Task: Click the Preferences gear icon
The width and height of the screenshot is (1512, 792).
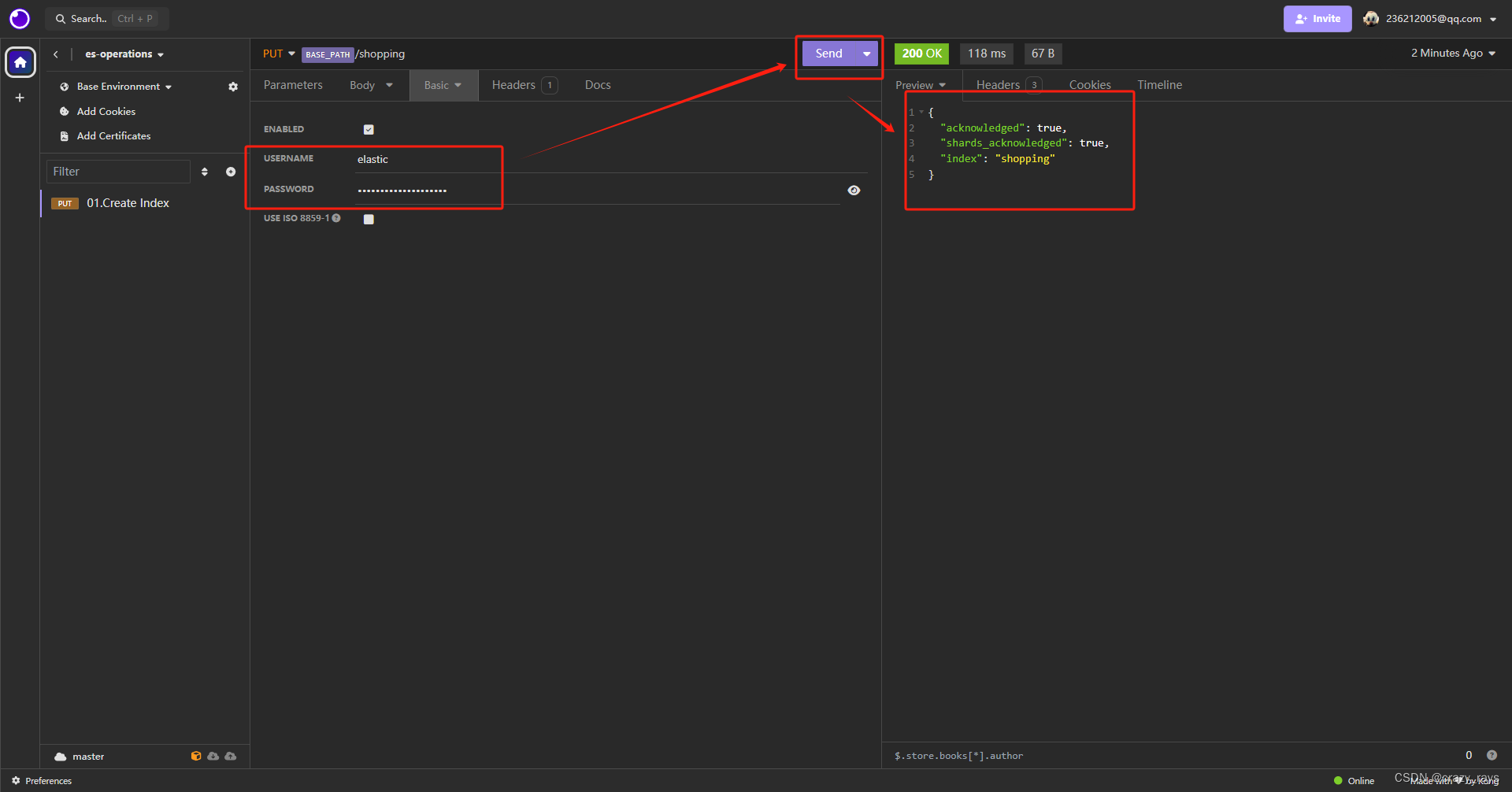Action: click(16, 781)
